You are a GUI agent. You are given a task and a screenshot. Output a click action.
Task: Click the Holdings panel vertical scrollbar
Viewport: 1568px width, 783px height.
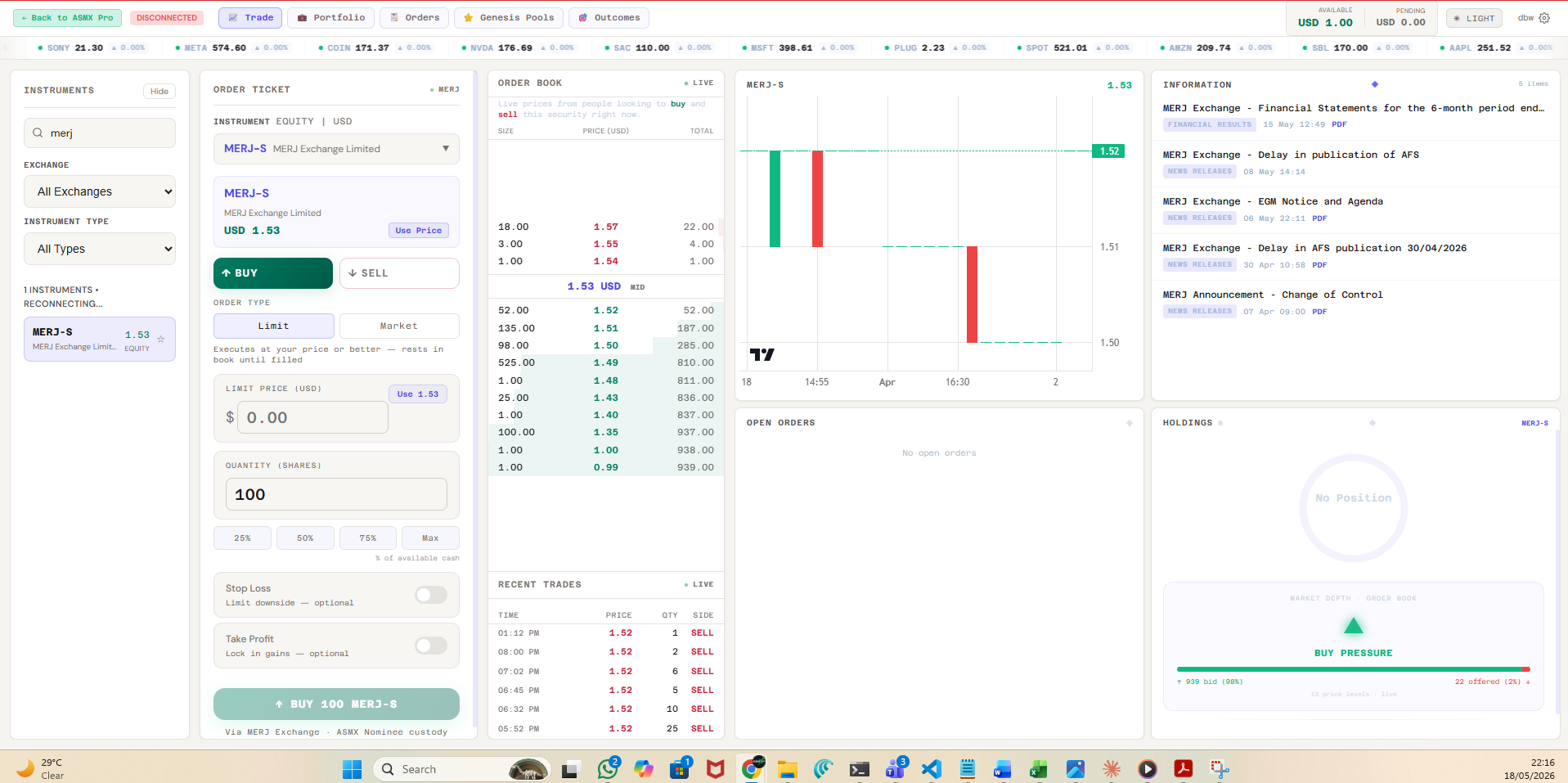[x=1557, y=573]
